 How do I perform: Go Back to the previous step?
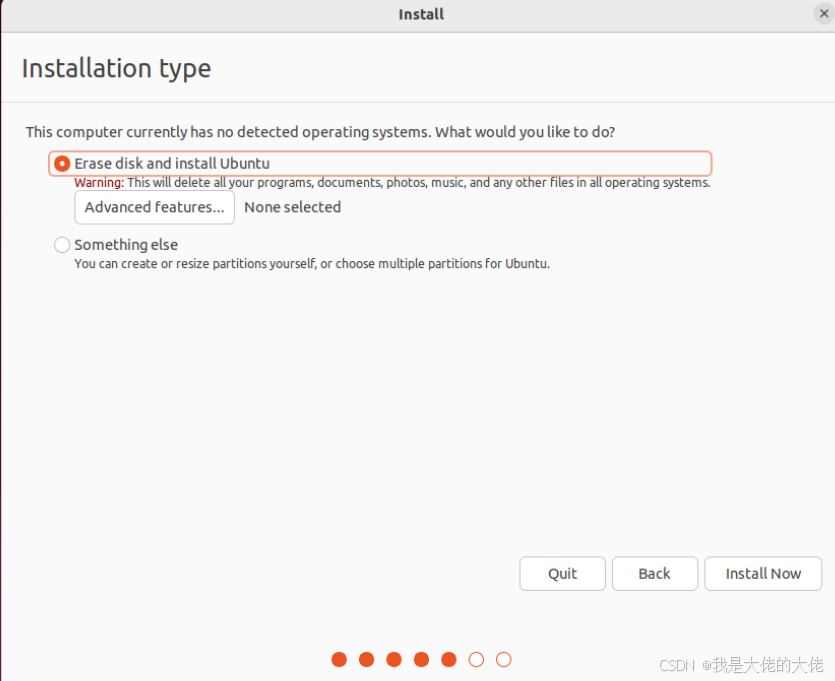(654, 573)
